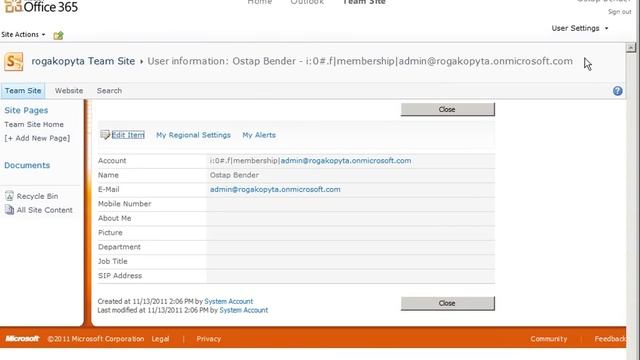Screen dimensions: 640x360
Task: Click the Picture field label
Action: coord(110,233)
